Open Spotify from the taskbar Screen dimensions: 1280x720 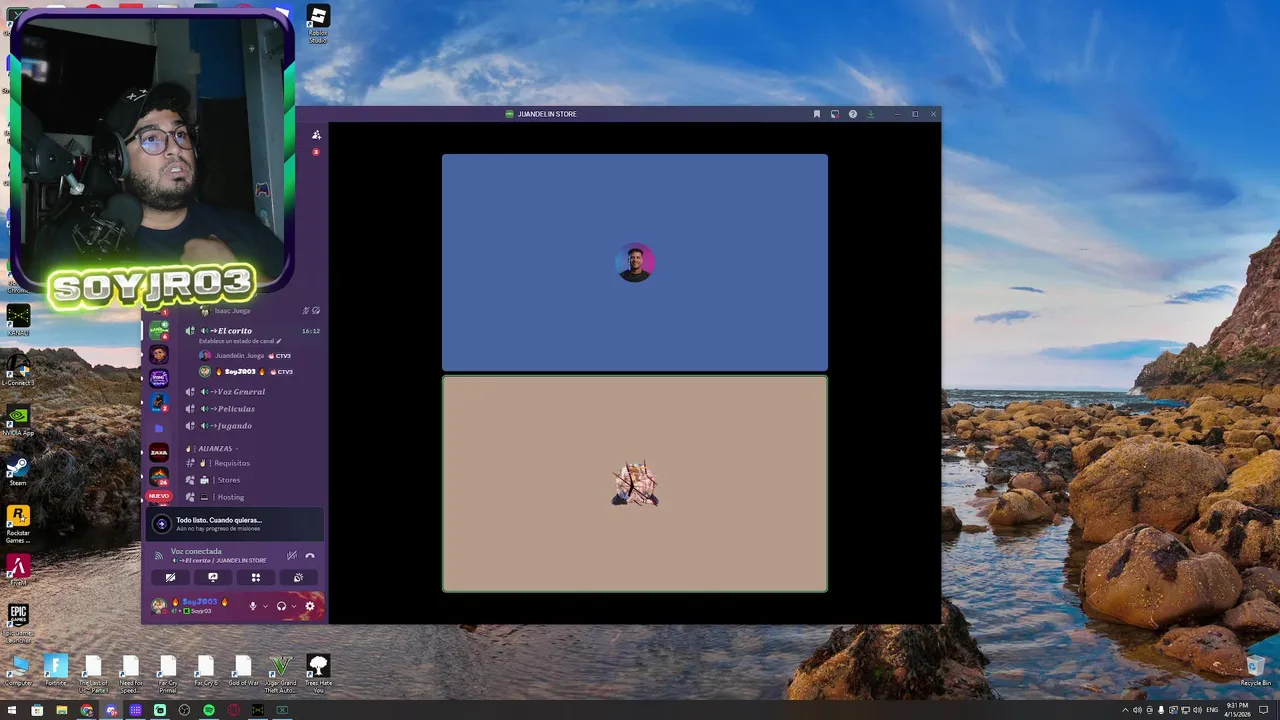point(209,710)
